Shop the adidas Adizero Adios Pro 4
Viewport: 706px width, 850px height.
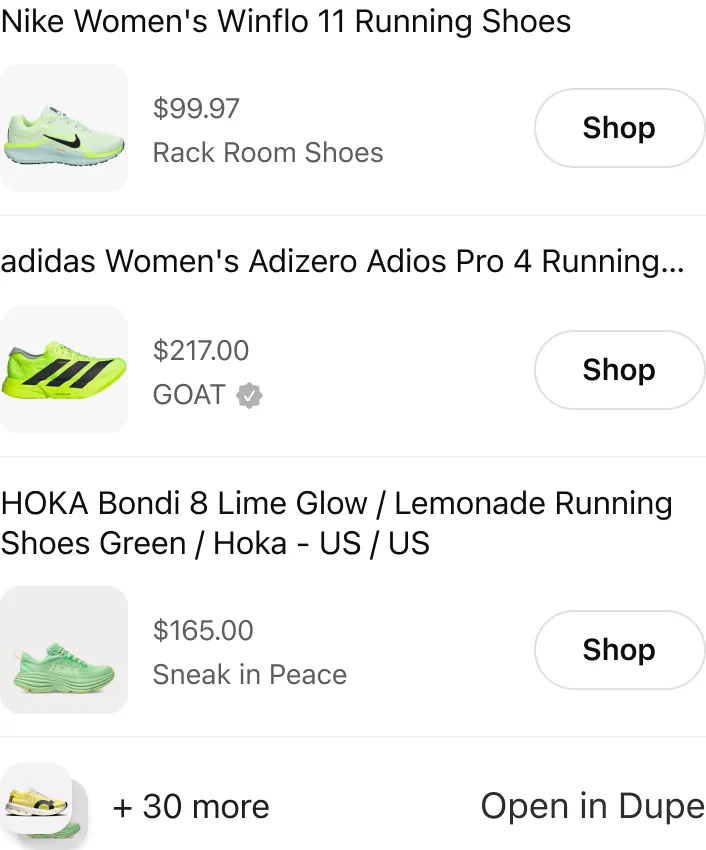pos(619,370)
